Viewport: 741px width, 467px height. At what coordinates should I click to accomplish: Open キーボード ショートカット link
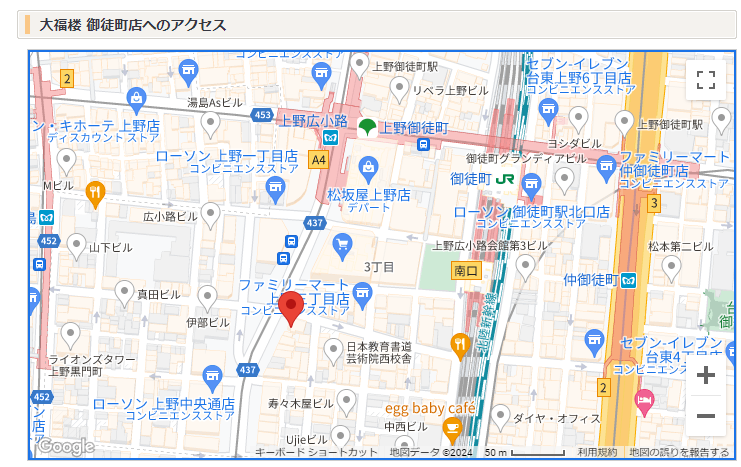(316, 452)
